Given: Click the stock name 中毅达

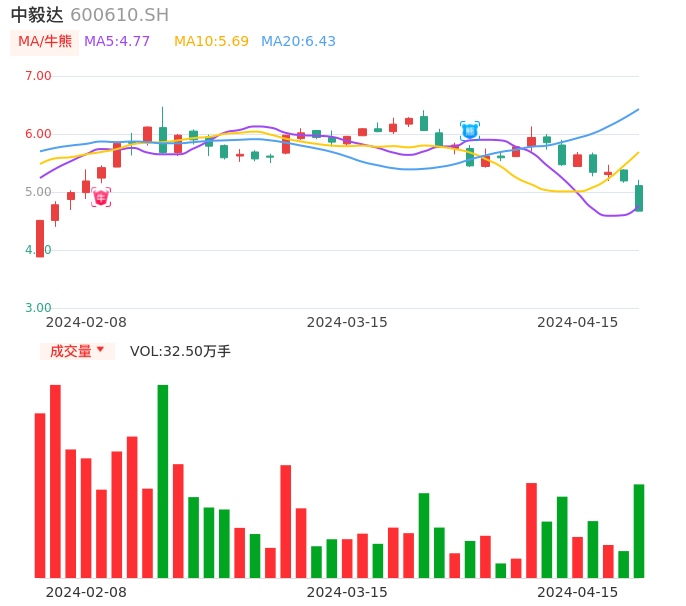Looking at the screenshot, I should (x=37, y=15).
